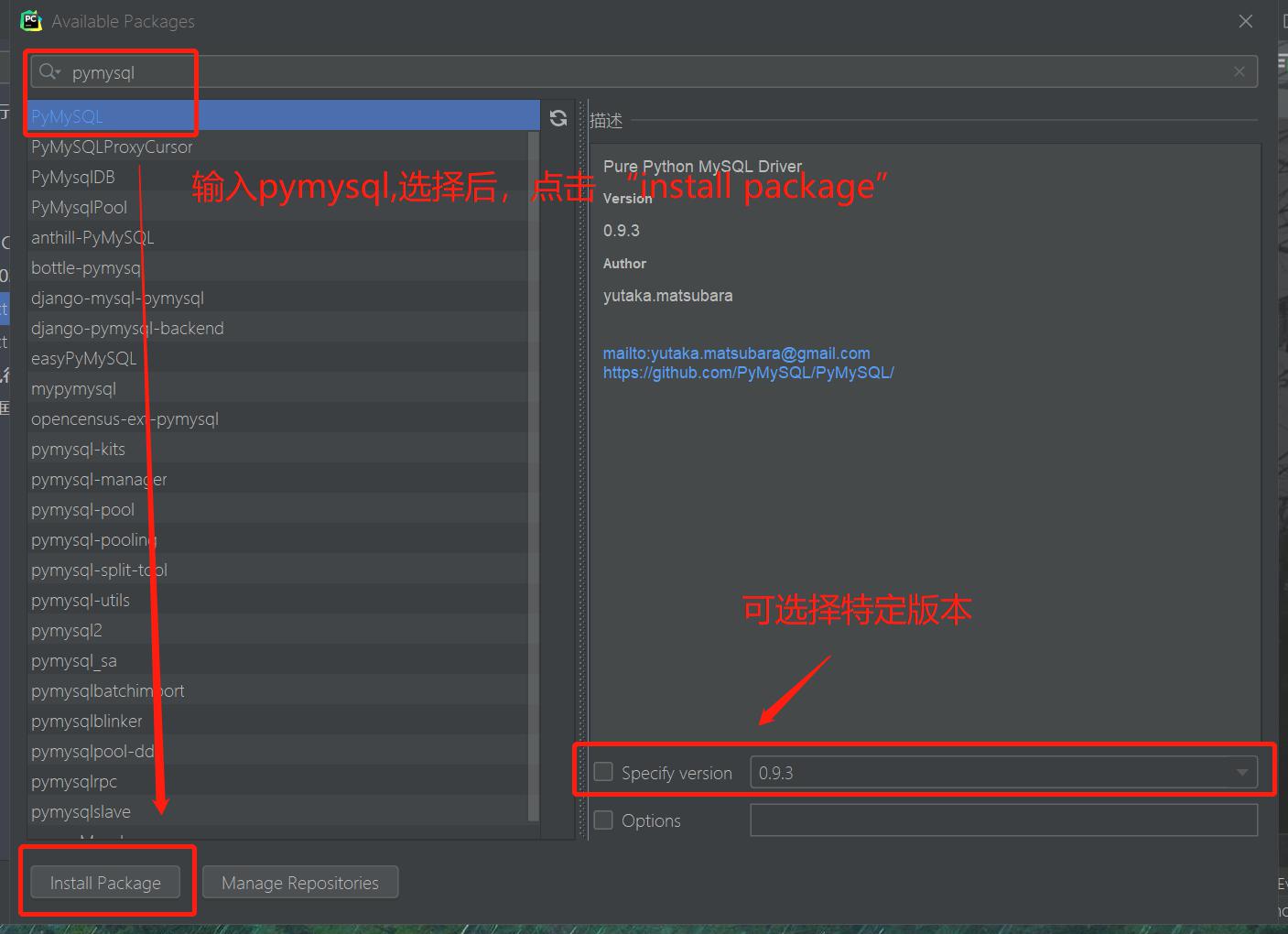Image resolution: width=1288 pixels, height=934 pixels.
Task: Select pymysql-pooling package
Action: click(278, 539)
